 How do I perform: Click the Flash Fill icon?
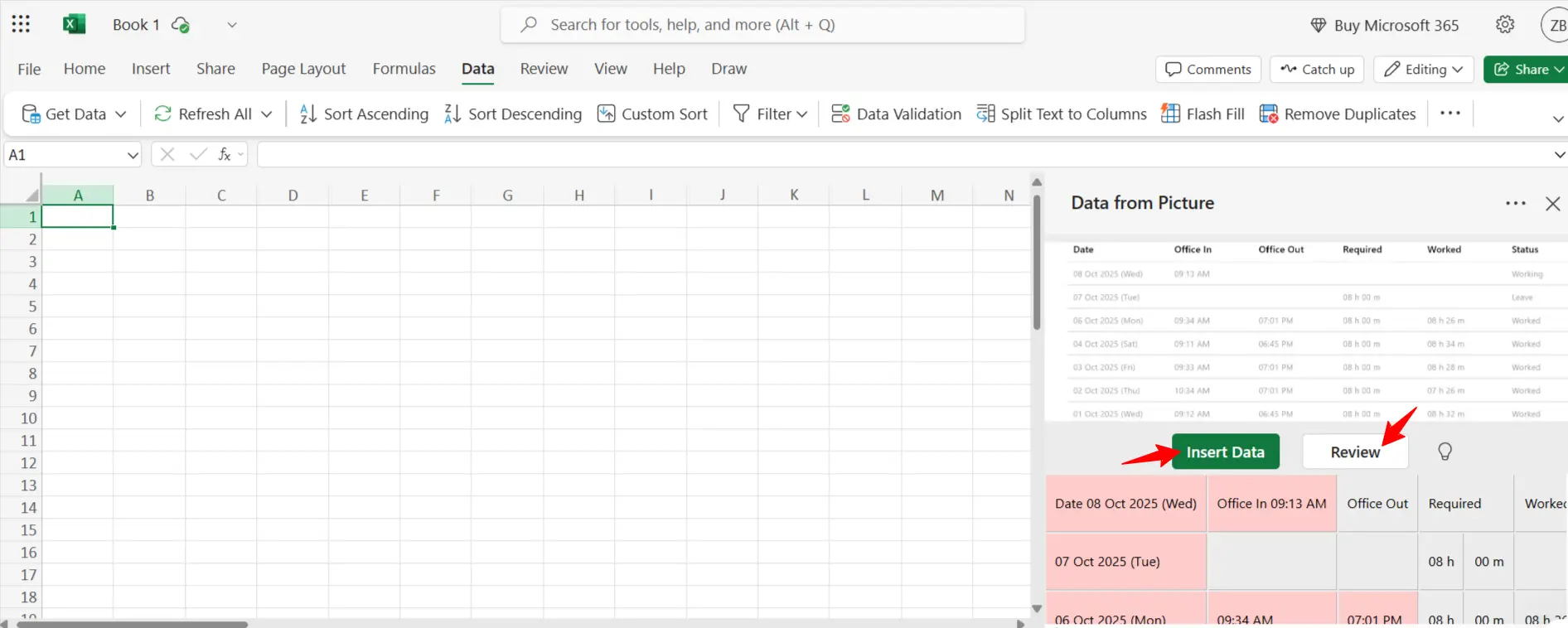point(1170,114)
